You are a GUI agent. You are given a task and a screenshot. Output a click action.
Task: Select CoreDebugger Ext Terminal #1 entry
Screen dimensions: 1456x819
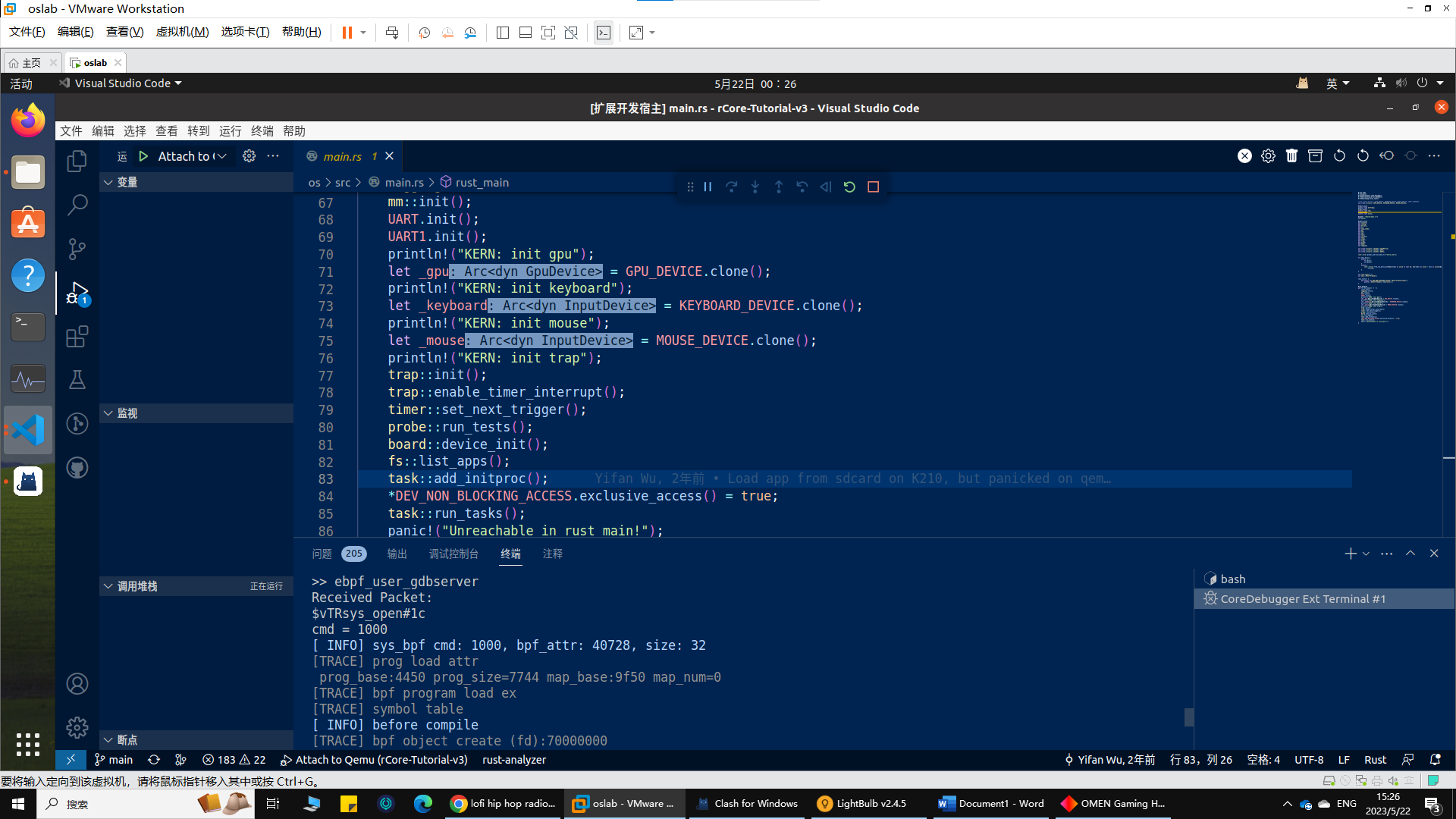coord(1324,599)
